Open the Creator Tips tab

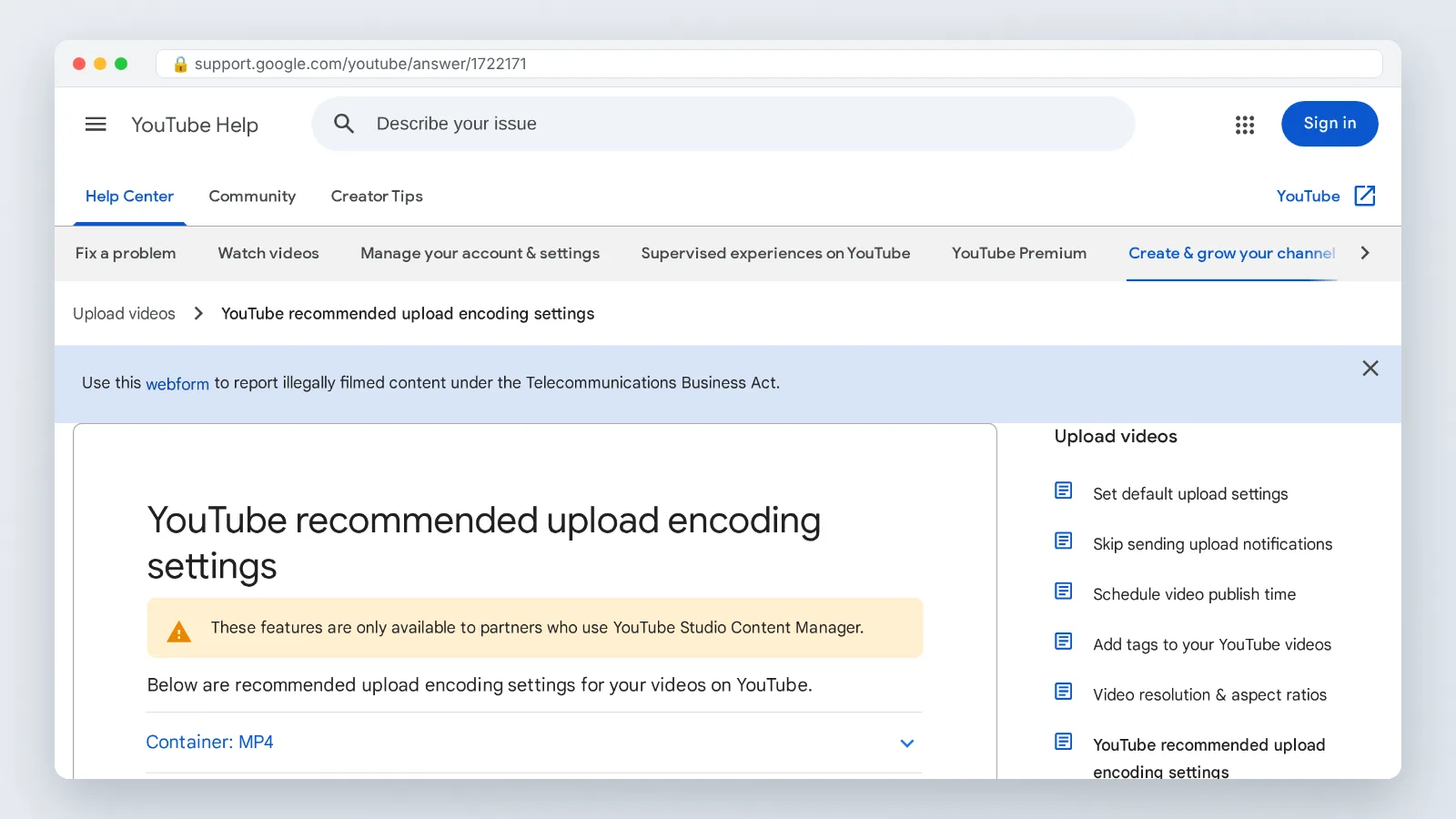[x=377, y=196]
